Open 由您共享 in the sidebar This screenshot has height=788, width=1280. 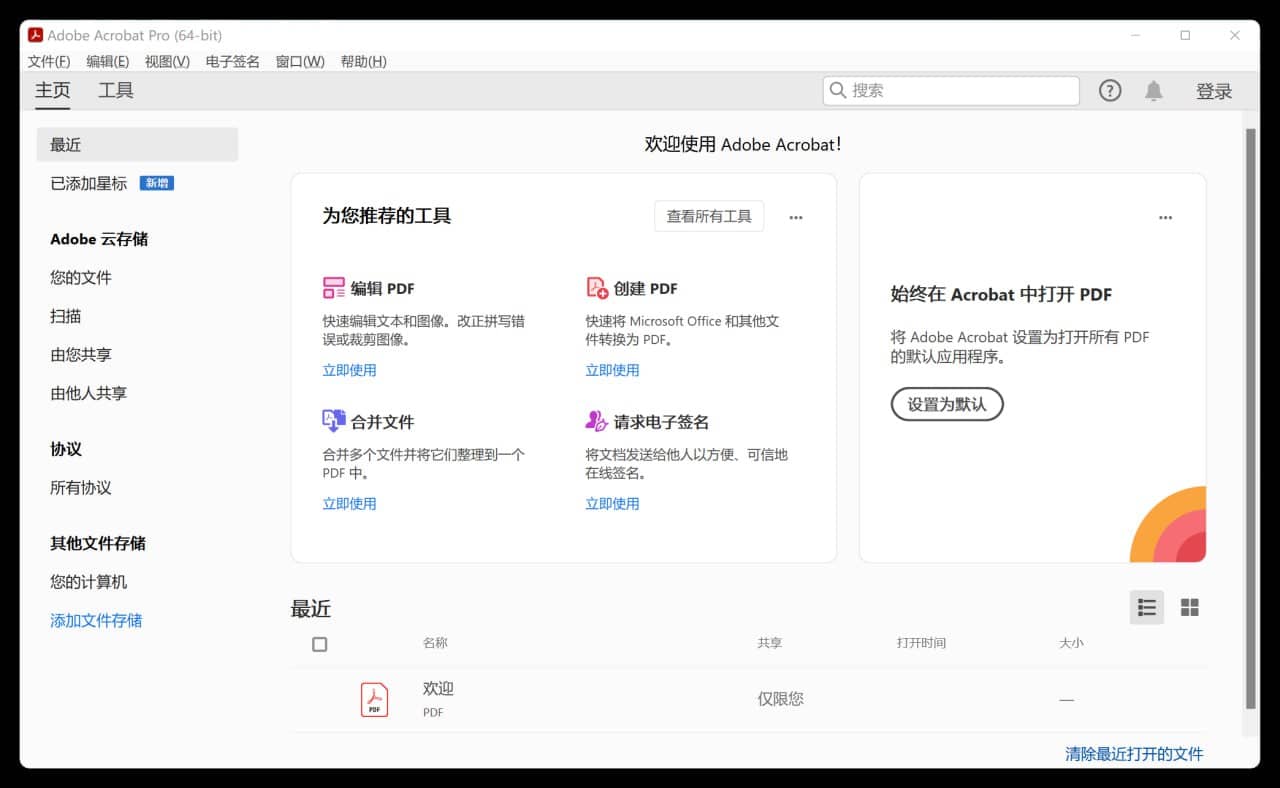point(81,354)
